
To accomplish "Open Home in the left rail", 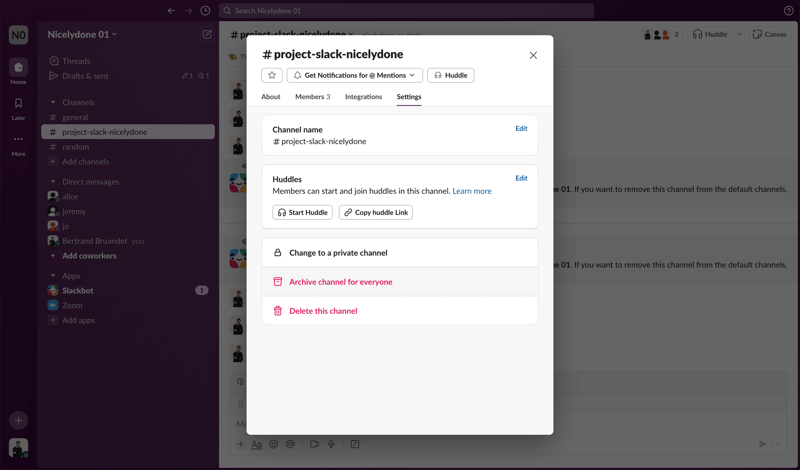I will point(18,71).
